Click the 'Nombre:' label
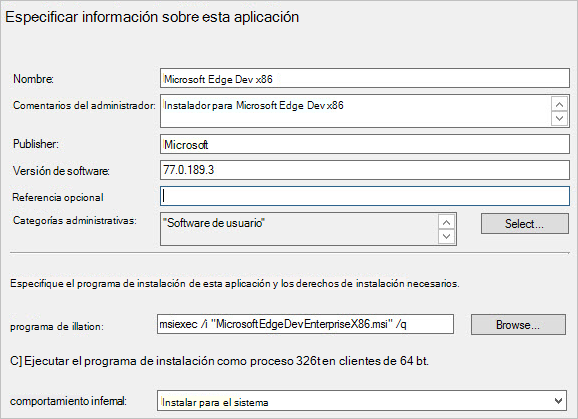The height and width of the screenshot is (419, 578). point(33,79)
